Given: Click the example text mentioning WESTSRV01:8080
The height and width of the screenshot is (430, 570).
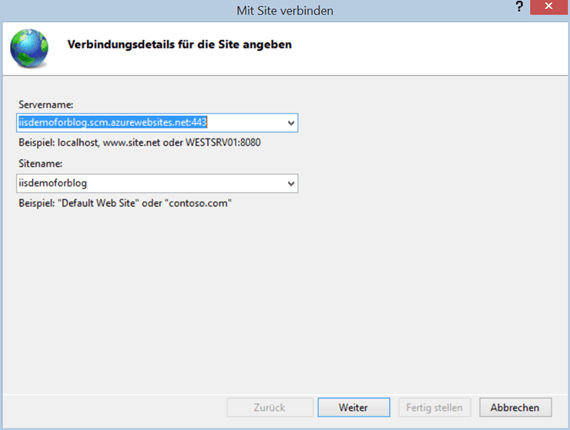Looking at the screenshot, I should pyautogui.click(x=140, y=142).
